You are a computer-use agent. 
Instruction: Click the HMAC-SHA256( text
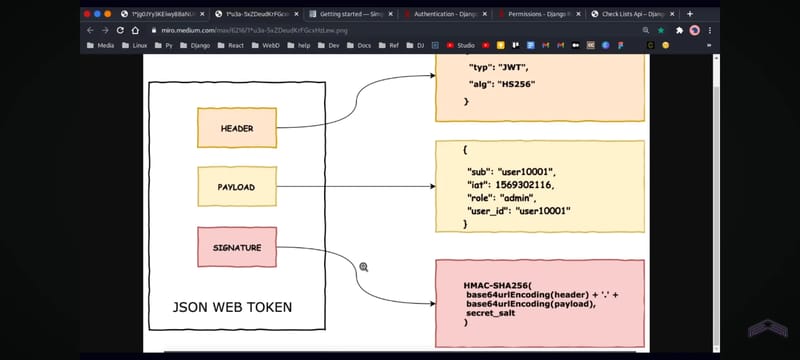tap(497, 286)
